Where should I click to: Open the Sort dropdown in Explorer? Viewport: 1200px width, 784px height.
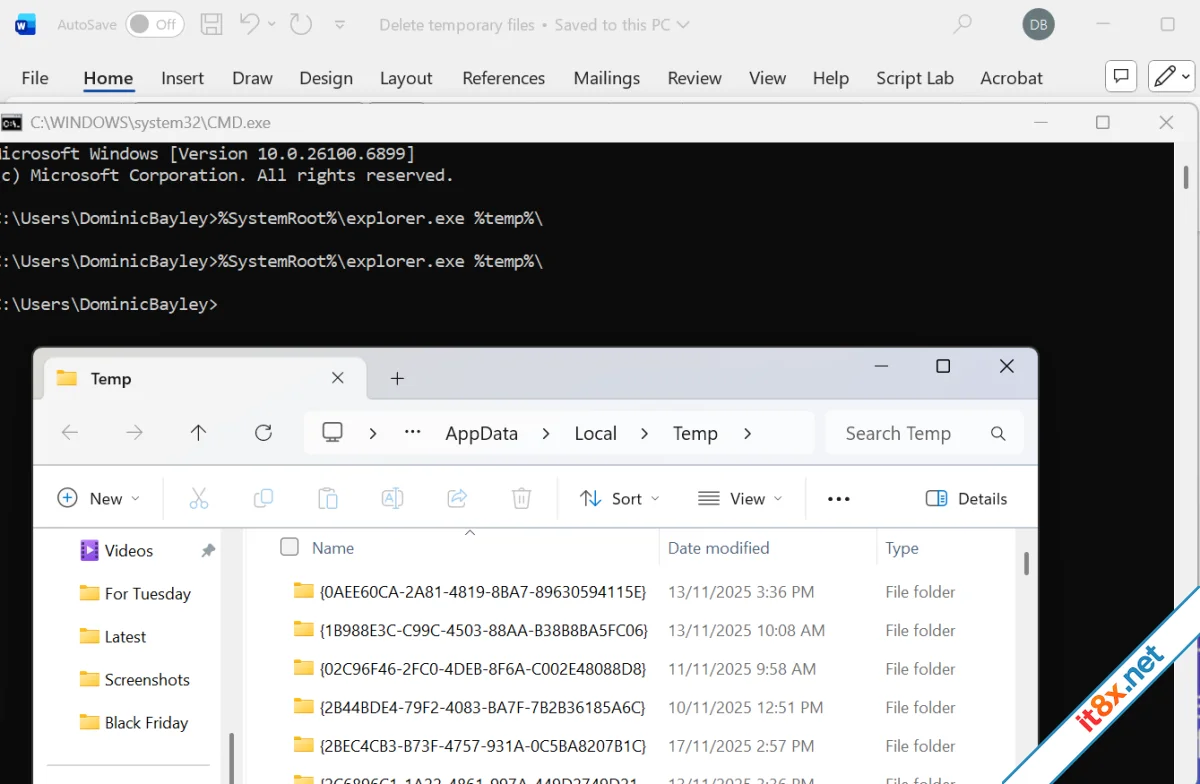(x=620, y=498)
